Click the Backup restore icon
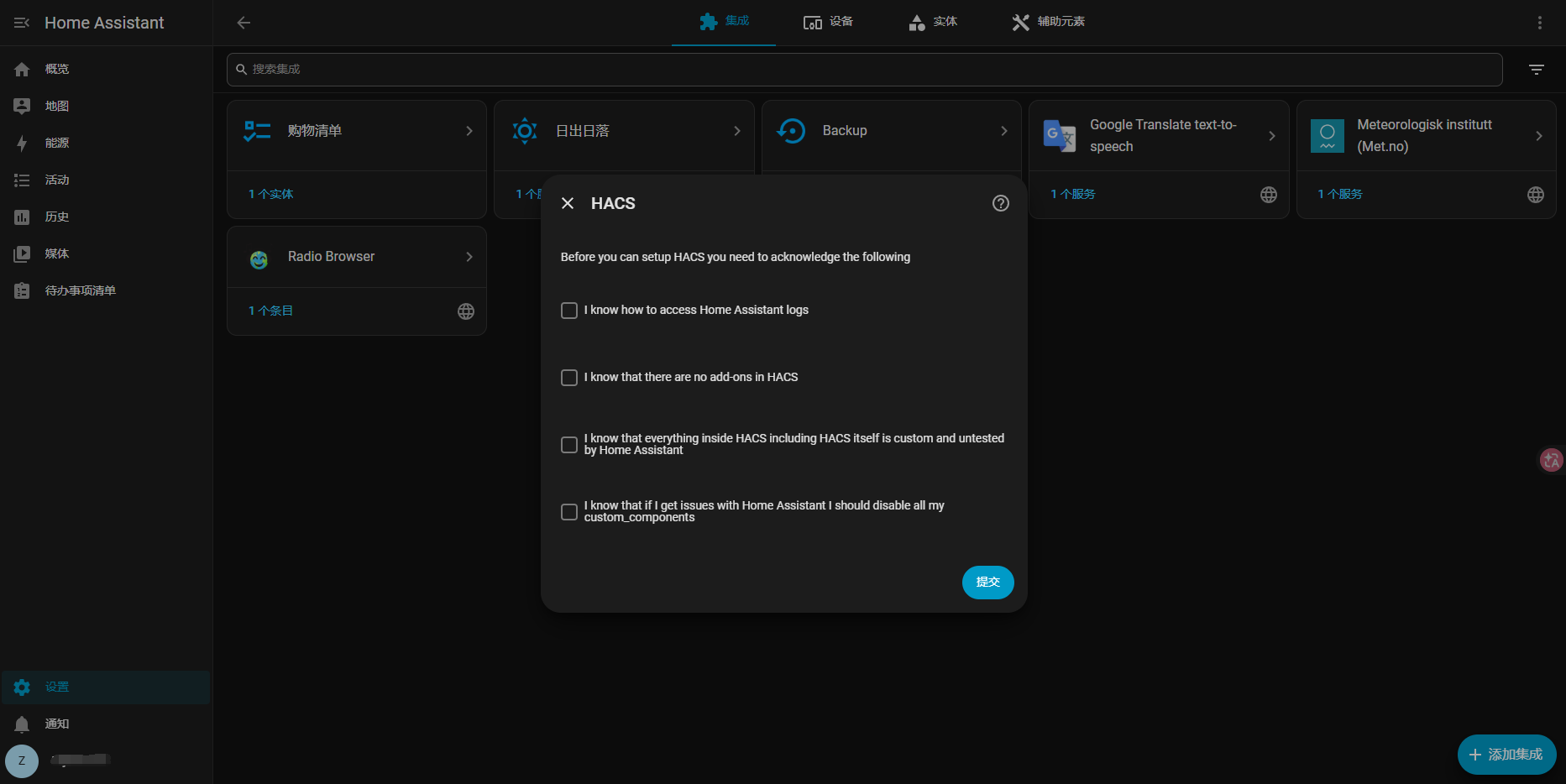1566x784 pixels. 791,131
